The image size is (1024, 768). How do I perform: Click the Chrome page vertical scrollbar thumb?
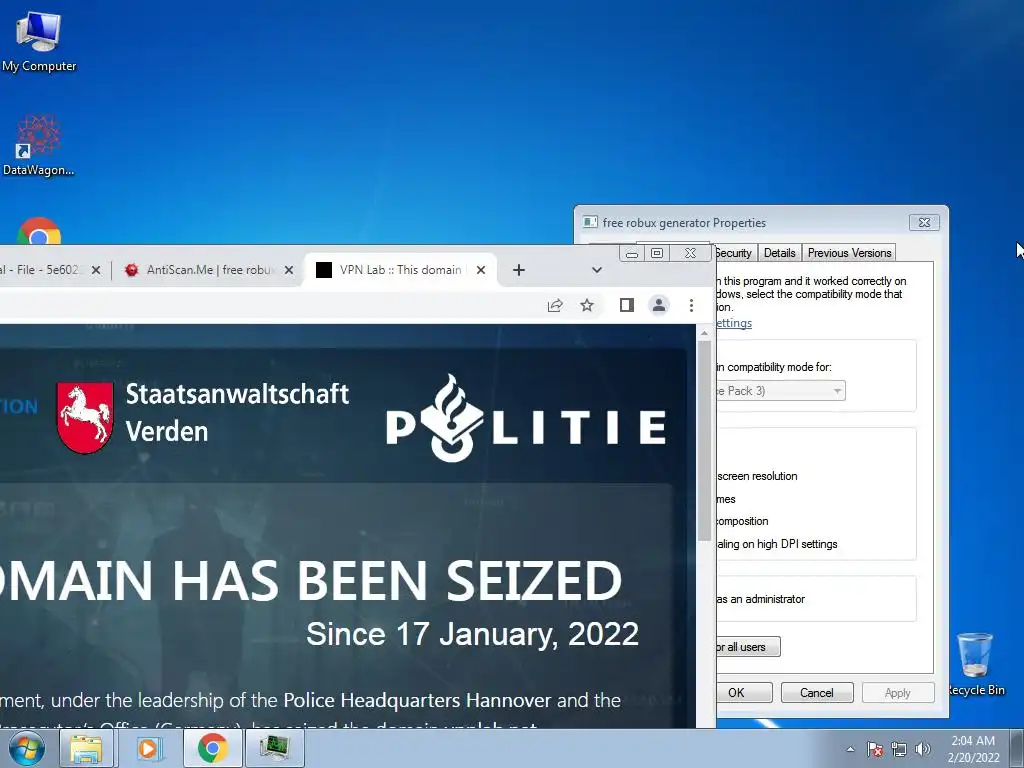click(704, 441)
